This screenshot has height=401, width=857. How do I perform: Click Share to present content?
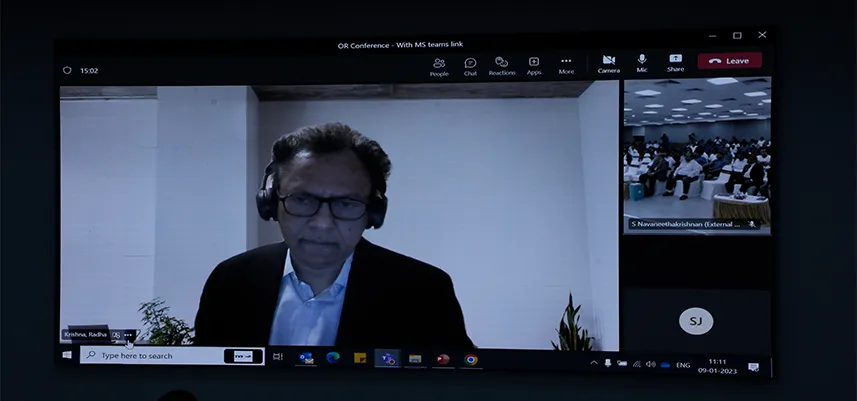676,63
